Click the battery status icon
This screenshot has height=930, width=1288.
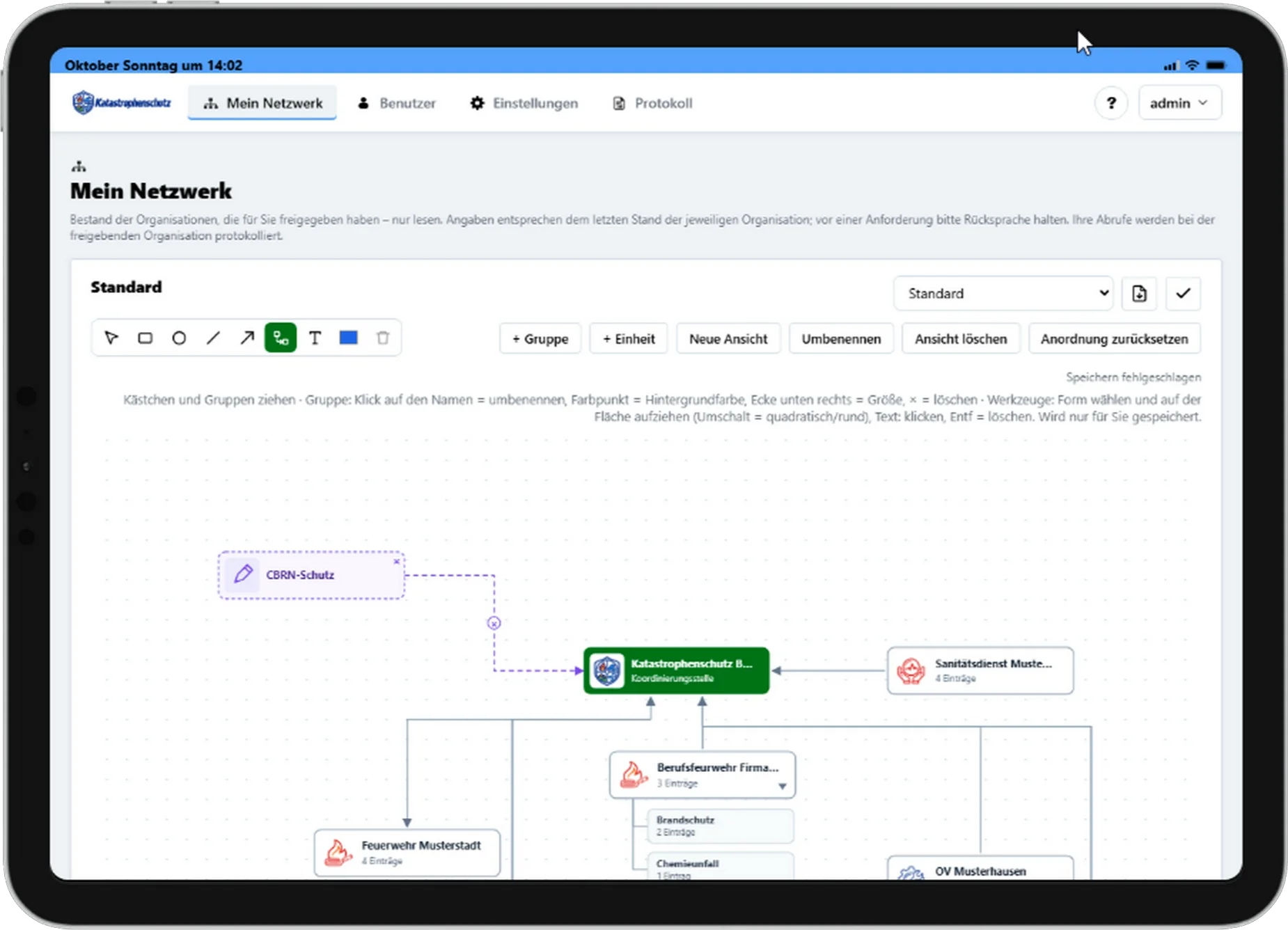coord(1216,65)
